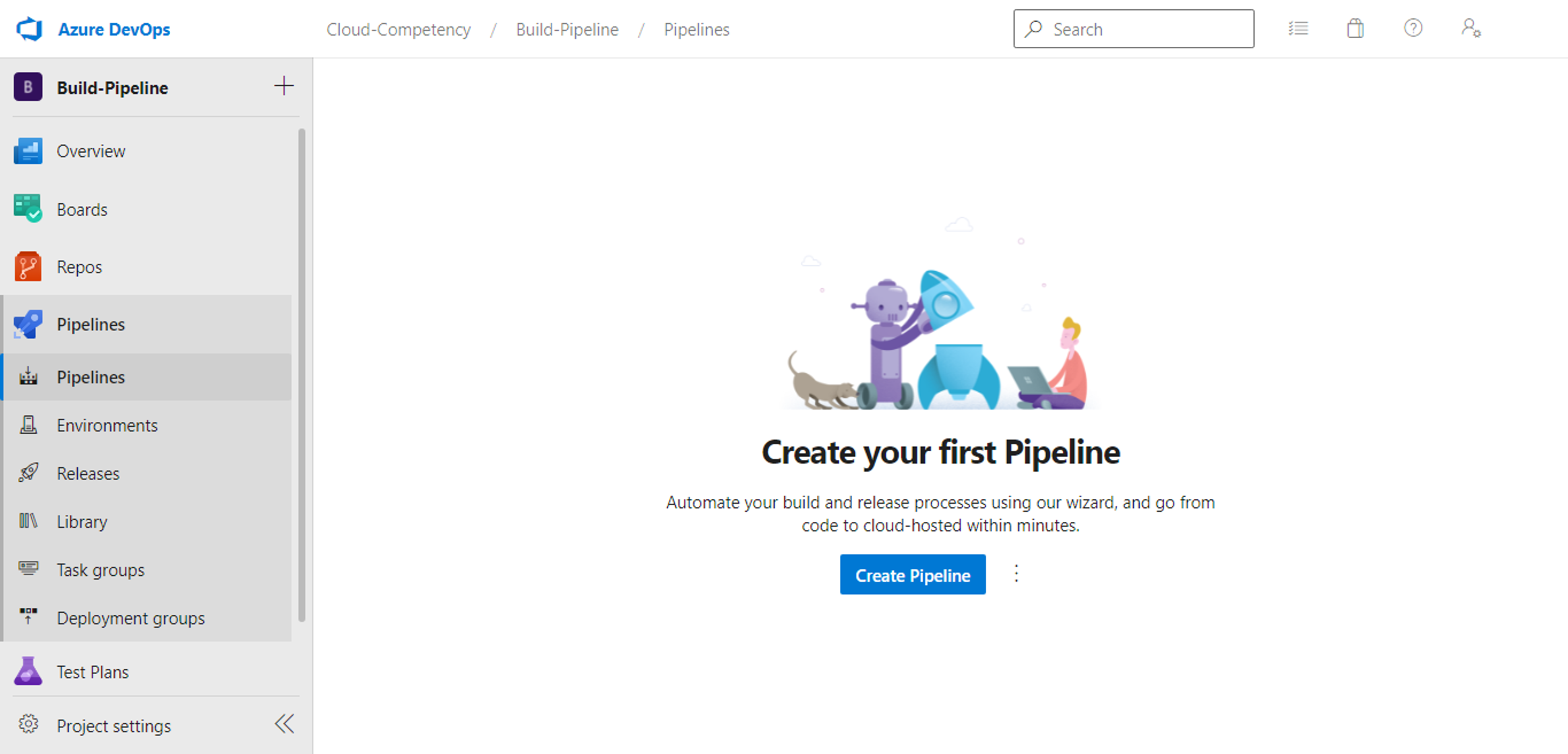Click the Releases rocket icon
Viewport: 1568px width, 754px height.
(28, 472)
